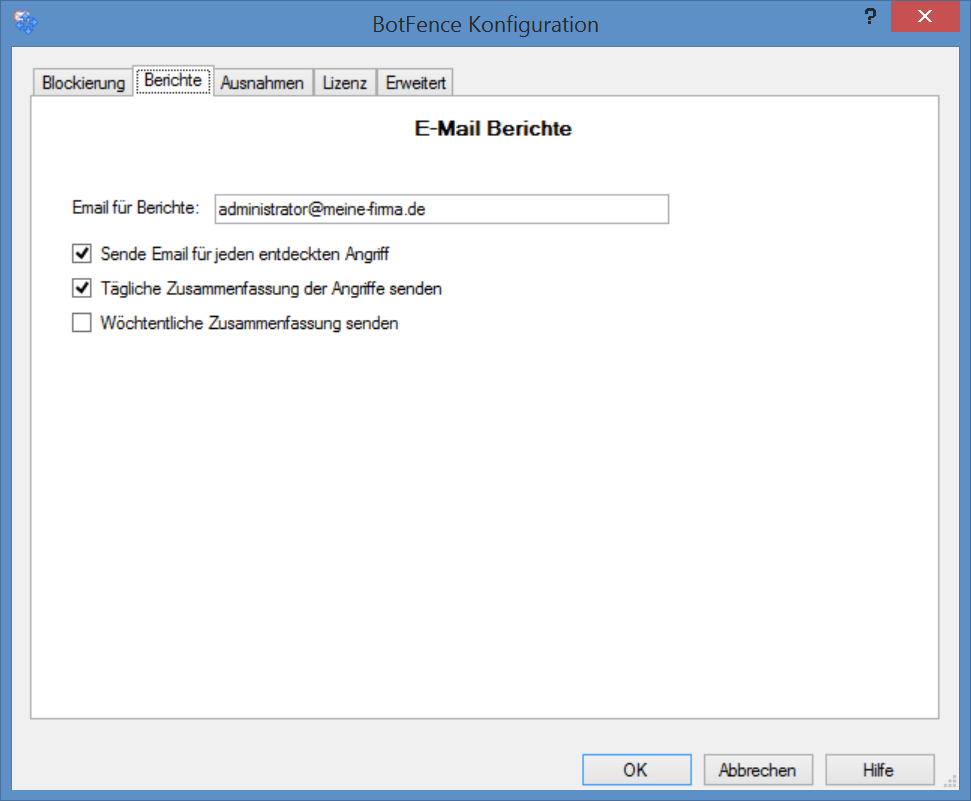Screen dimensions: 971x801
Task: Enable Wöchtentliche Zusammenfassung senden checkbox
Action: coord(82,323)
